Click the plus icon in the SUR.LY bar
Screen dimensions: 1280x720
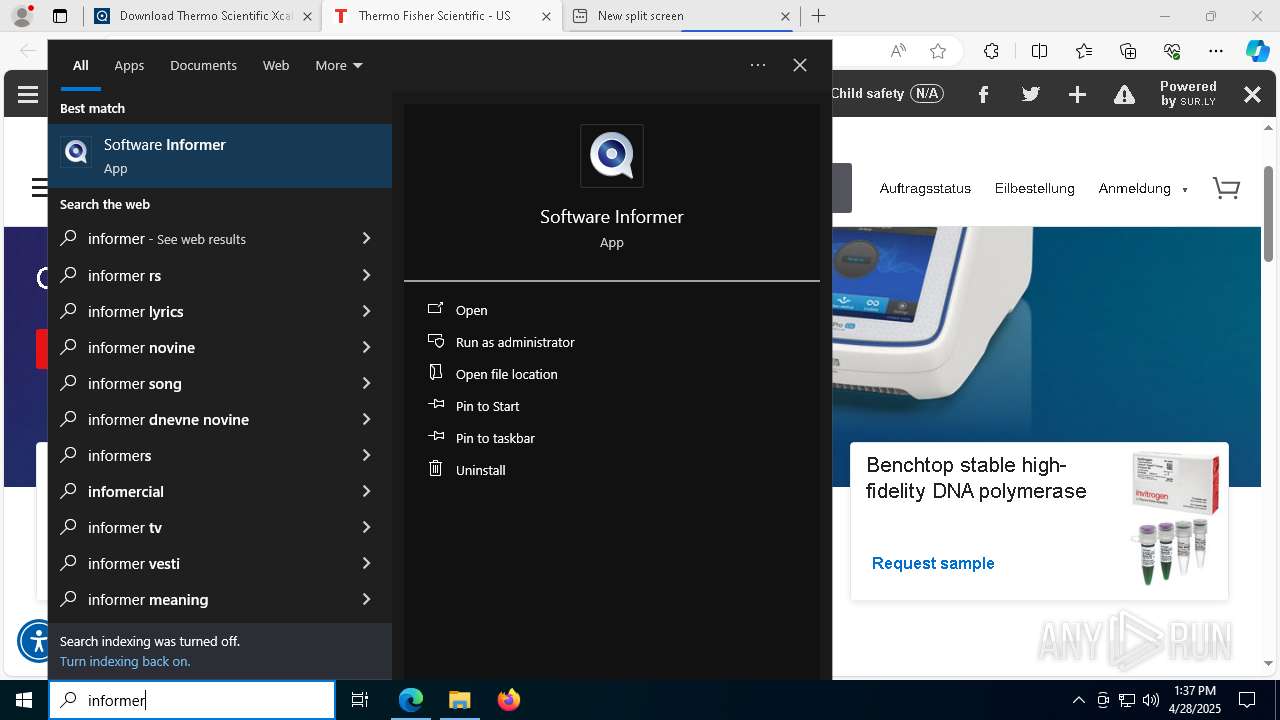click(x=1077, y=94)
